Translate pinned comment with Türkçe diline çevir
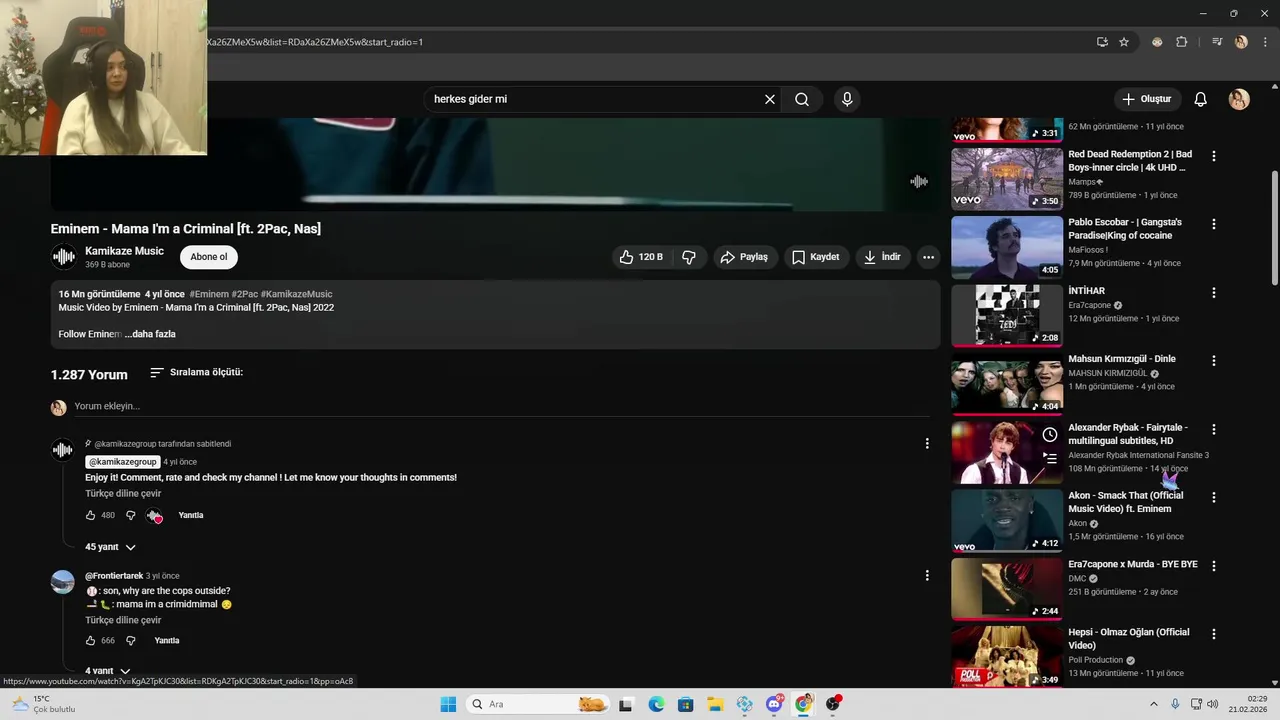Viewport: 1280px width, 720px height. coord(123,493)
